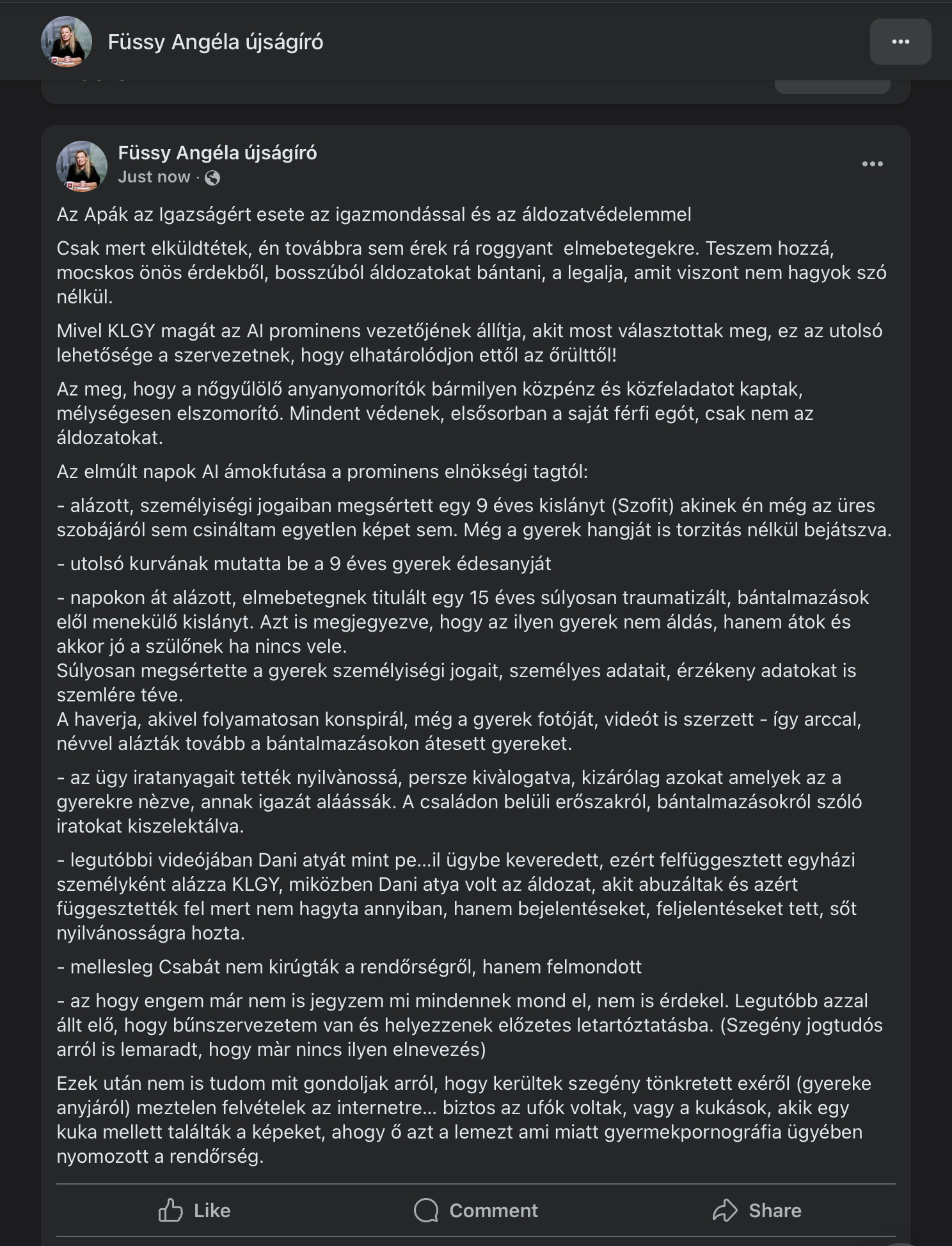Click the thumbs-up icon on the post

[170, 1210]
